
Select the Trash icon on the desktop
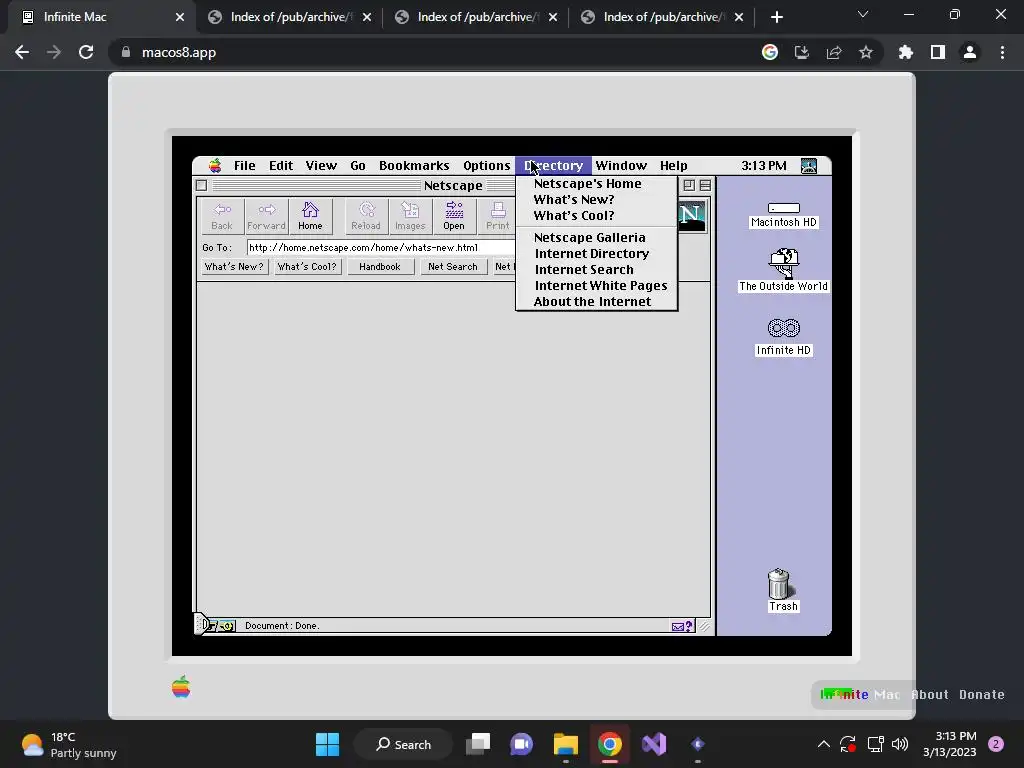pyautogui.click(x=782, y=590)
